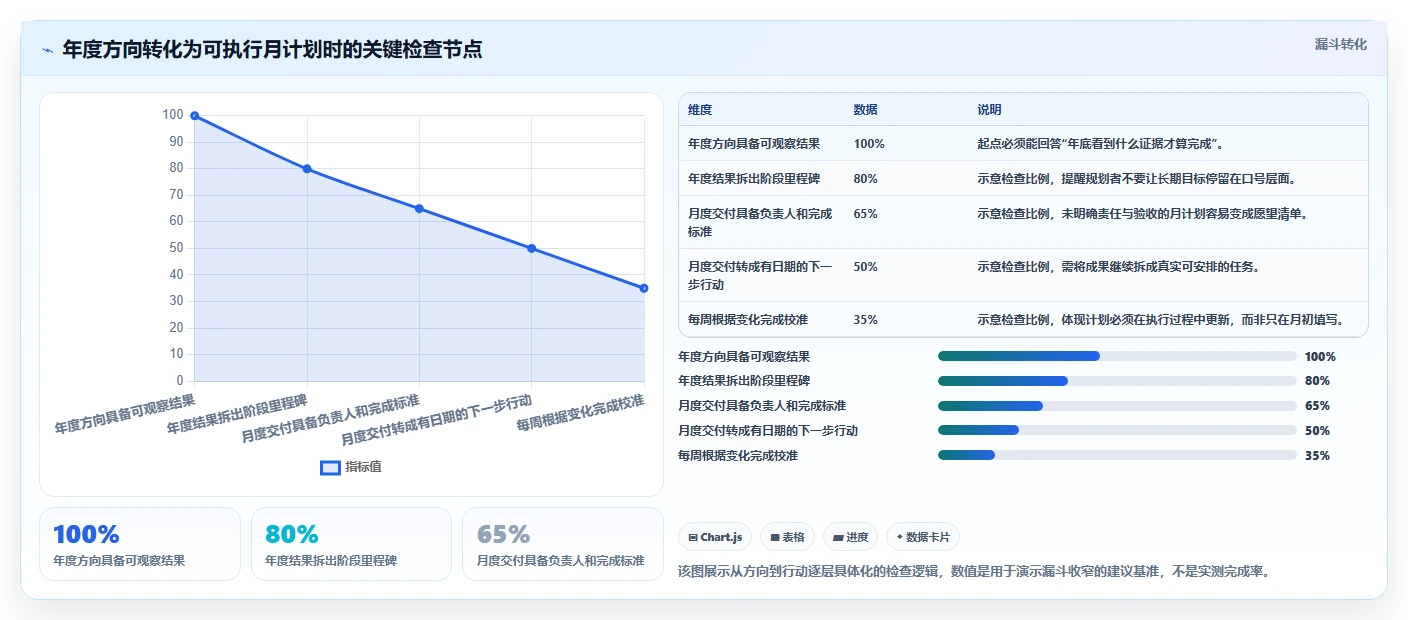
Task: Click x-axis label 年度结果拆出阶段里程碑
Action: point(237,414)
